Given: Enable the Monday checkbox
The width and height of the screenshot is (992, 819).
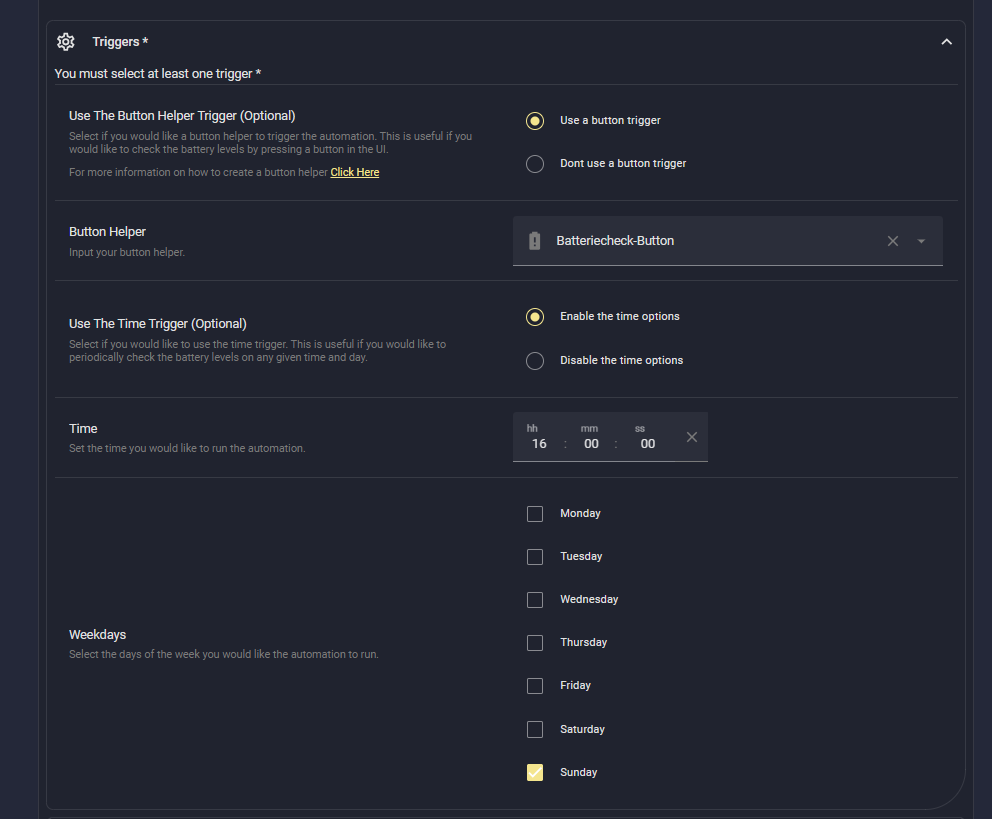Looking at the screenshot, I should click(535, 513).
